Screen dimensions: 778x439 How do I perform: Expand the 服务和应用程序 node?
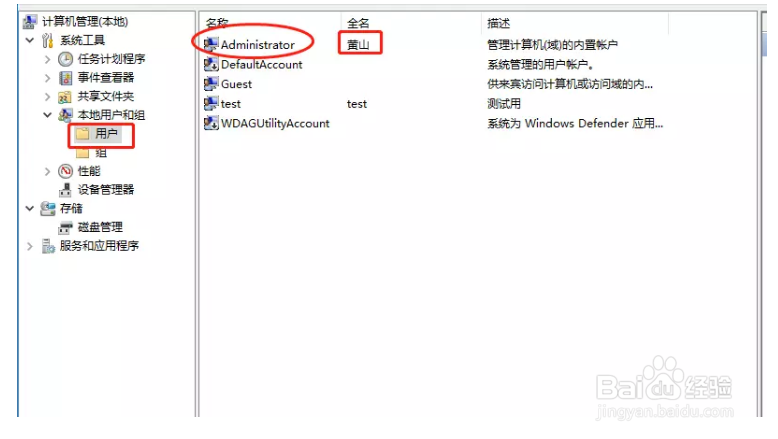pyautogui.click(x=30, y=246)
